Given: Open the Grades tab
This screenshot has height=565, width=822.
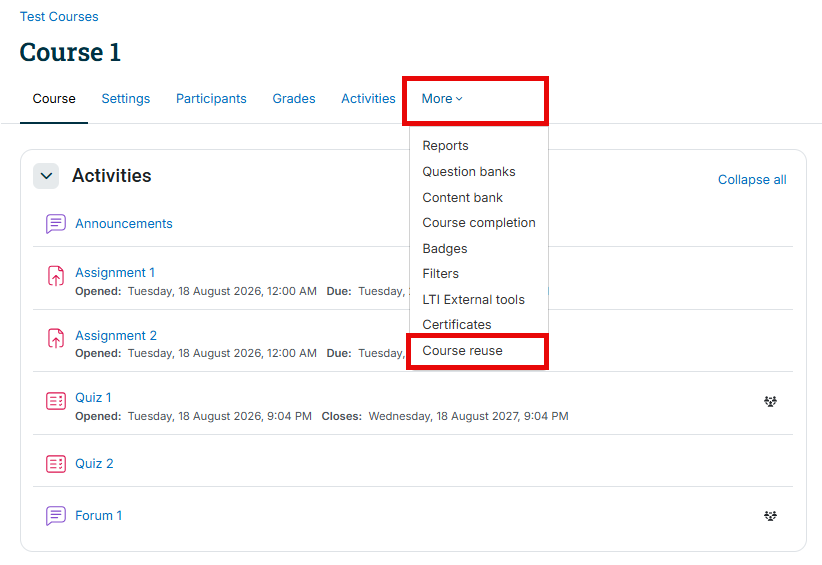Looking at the screenshot, I should 294,99.
